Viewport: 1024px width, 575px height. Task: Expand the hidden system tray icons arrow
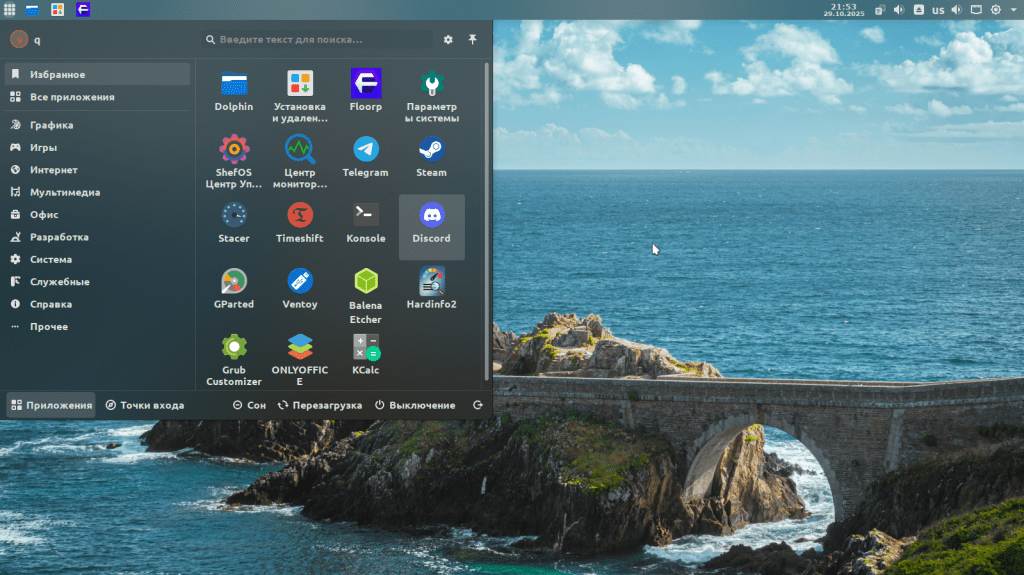tap(1013, 10)
